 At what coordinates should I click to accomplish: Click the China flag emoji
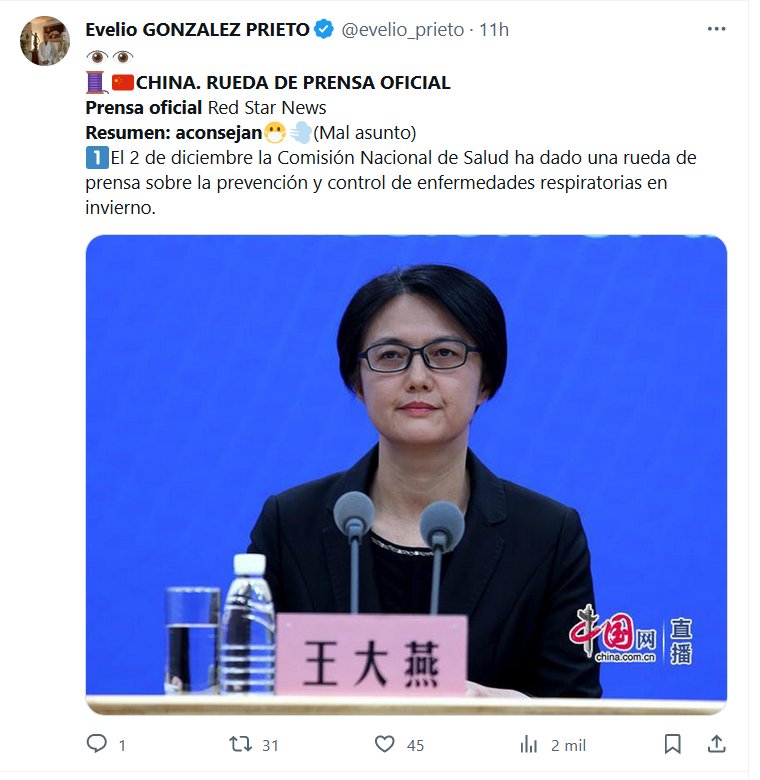[x=123, y=83]
